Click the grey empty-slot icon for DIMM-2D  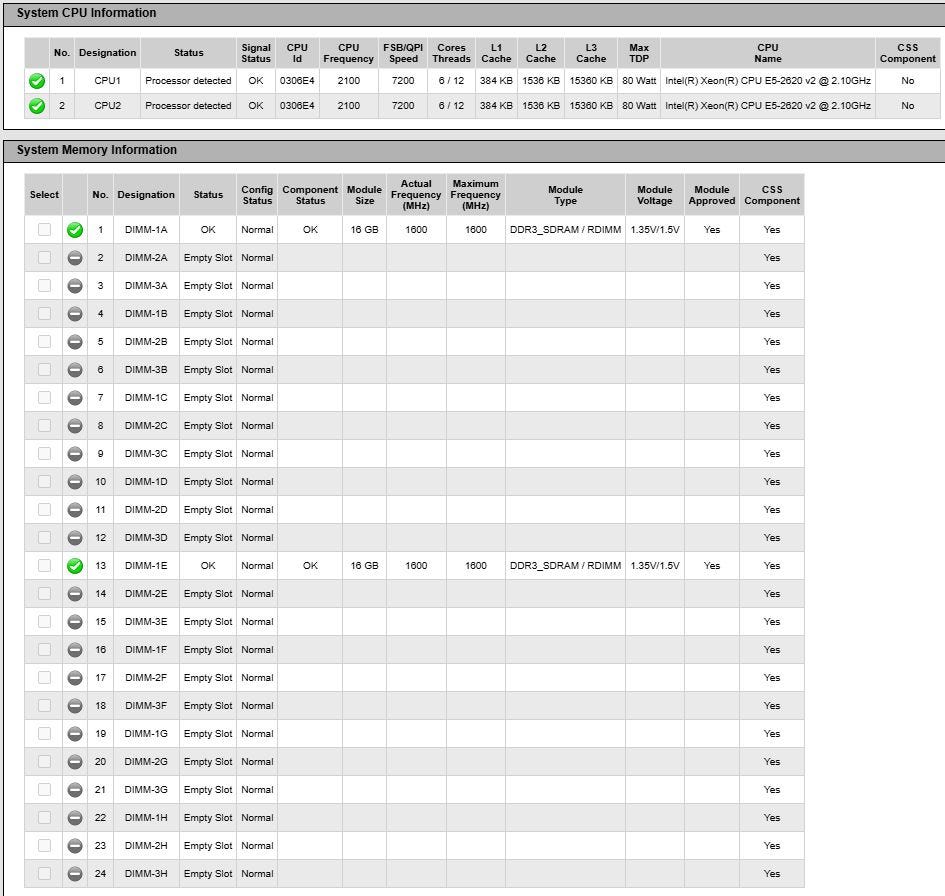point(75,510)
